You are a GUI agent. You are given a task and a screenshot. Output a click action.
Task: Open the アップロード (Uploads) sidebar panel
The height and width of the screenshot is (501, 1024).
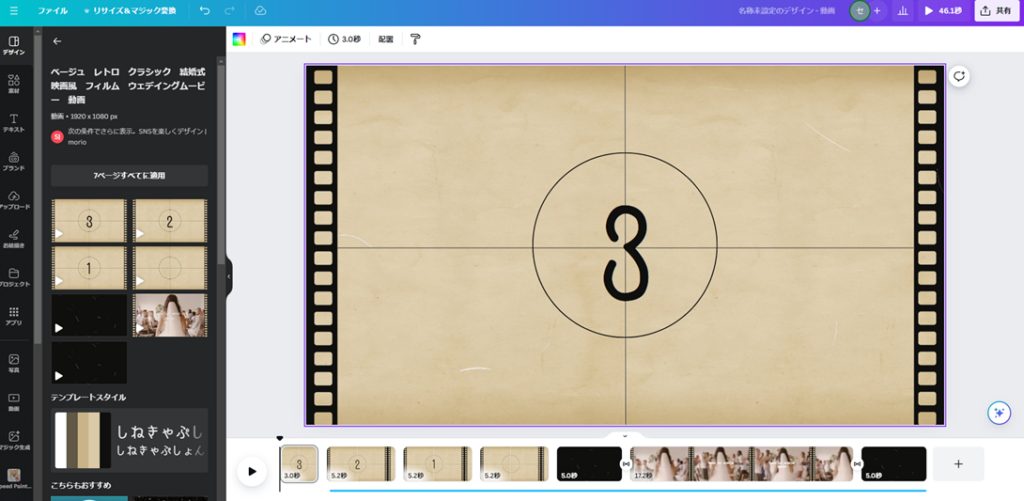14,200
